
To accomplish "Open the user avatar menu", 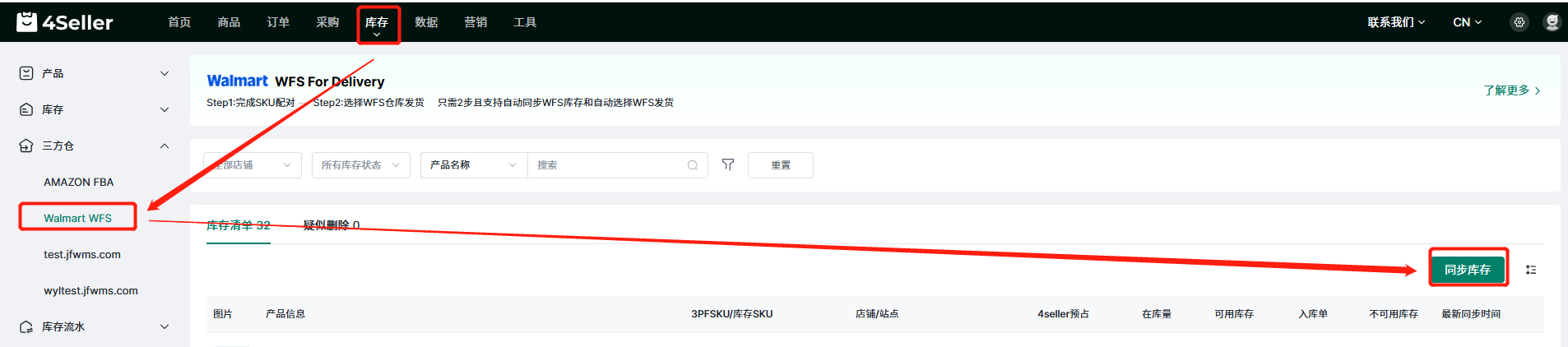I will point(1552,22).
